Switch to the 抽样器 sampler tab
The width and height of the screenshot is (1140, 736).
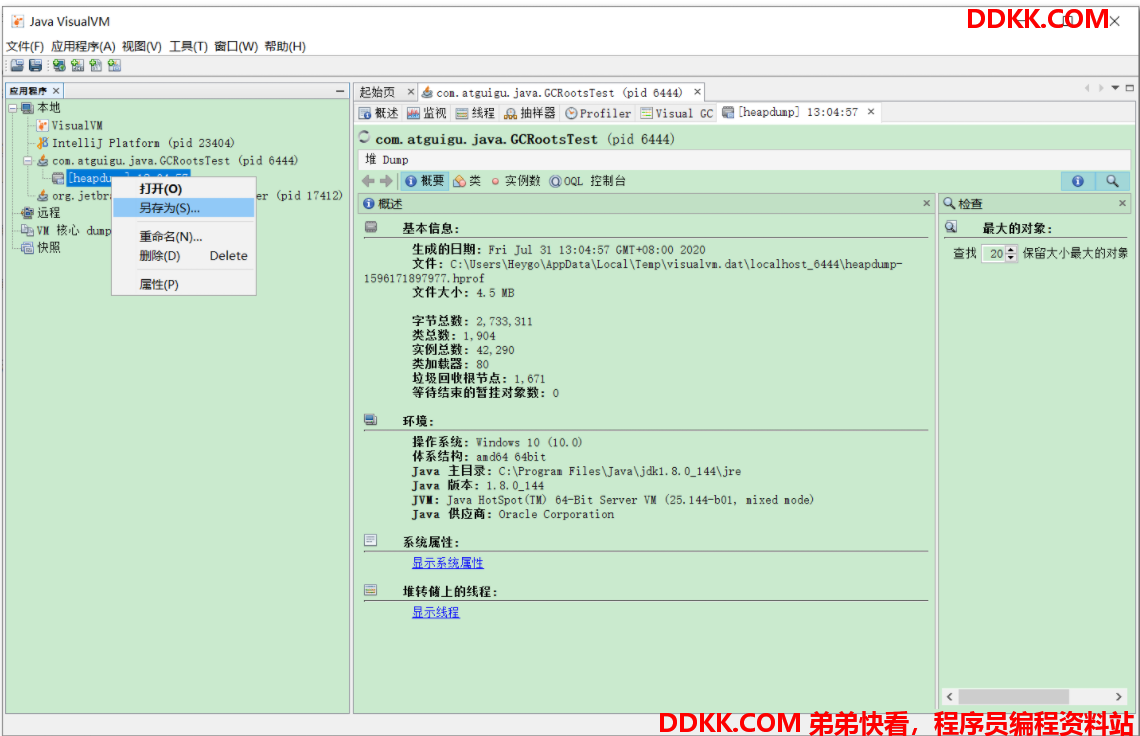[x=529, y=113]
